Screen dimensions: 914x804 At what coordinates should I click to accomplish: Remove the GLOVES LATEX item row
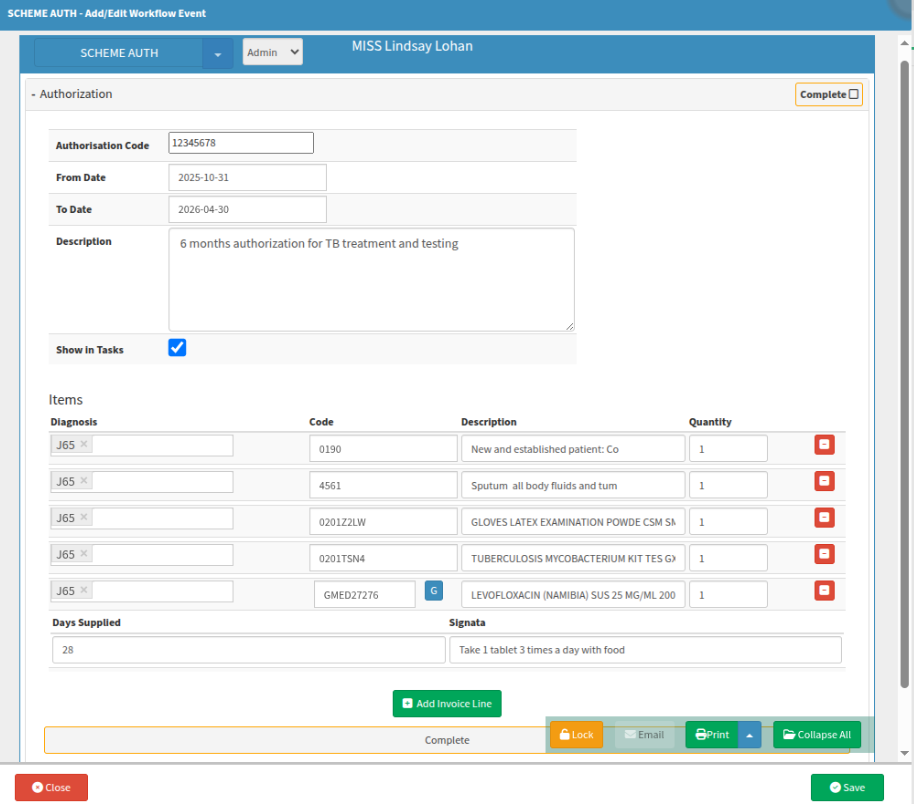coord(824,518)
